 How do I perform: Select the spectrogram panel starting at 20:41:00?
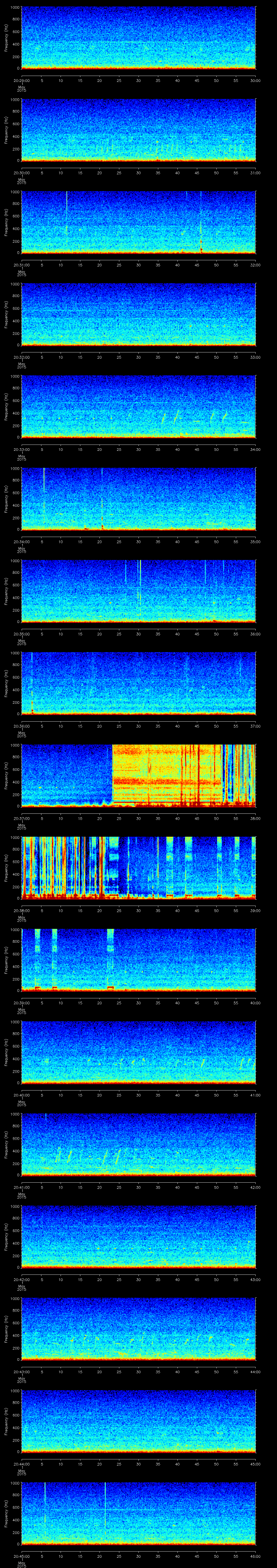[x=138, y=1144]
